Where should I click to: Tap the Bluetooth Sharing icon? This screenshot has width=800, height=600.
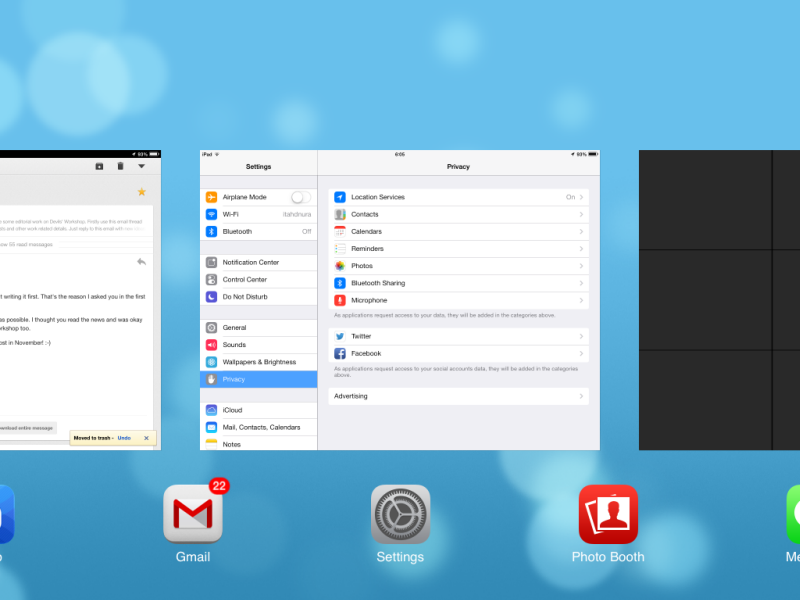(340, 283)
